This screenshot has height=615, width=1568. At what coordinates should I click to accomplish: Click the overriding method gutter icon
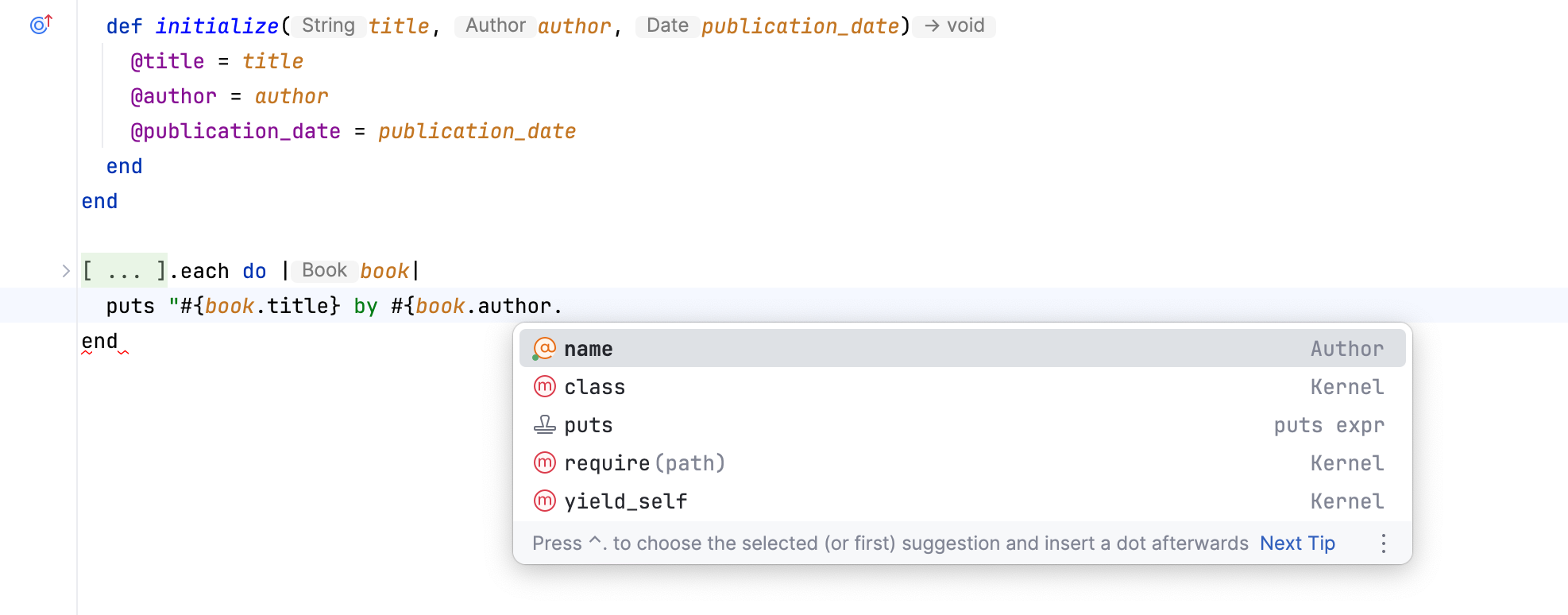coord(40,25)
